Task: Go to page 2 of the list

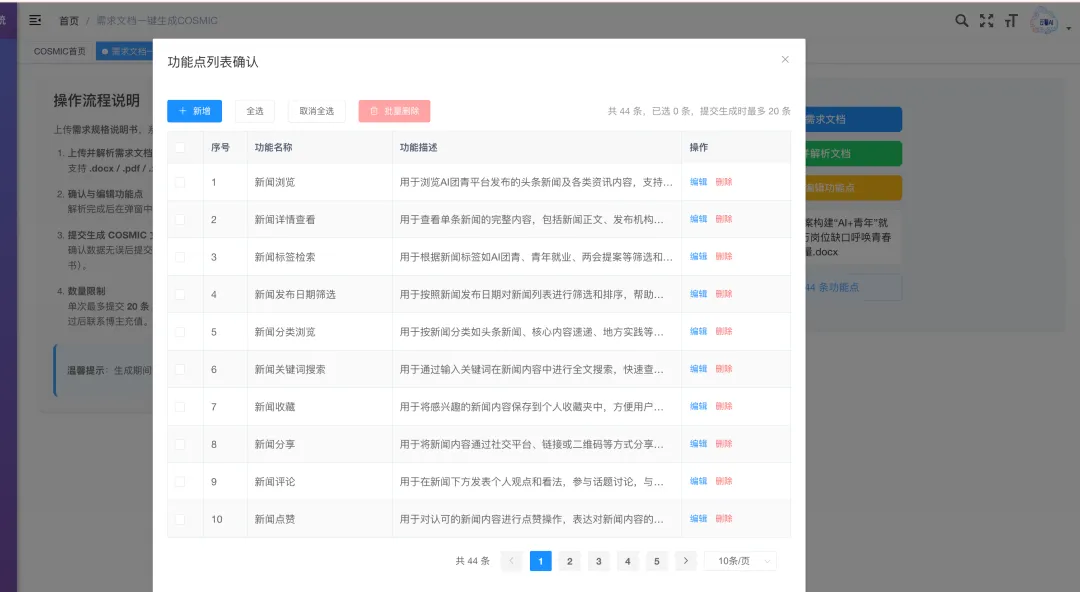Action: pos(570,561)
